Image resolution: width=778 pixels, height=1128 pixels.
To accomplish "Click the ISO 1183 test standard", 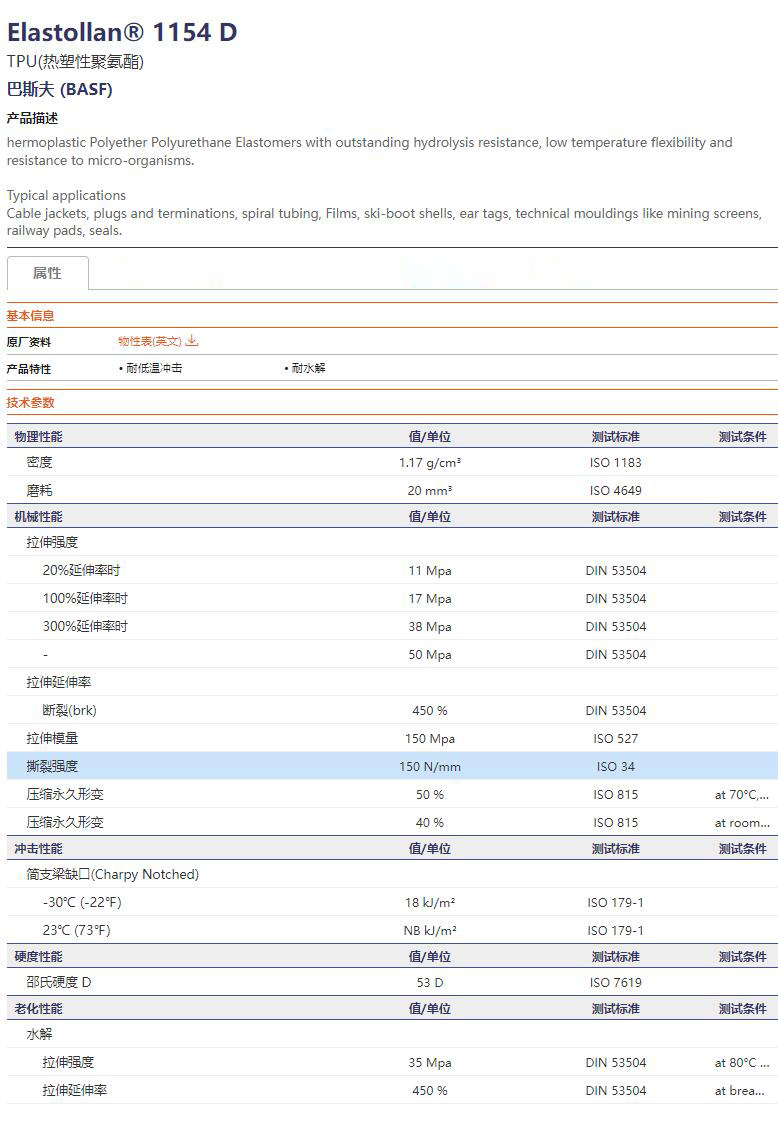I will 615,463.
